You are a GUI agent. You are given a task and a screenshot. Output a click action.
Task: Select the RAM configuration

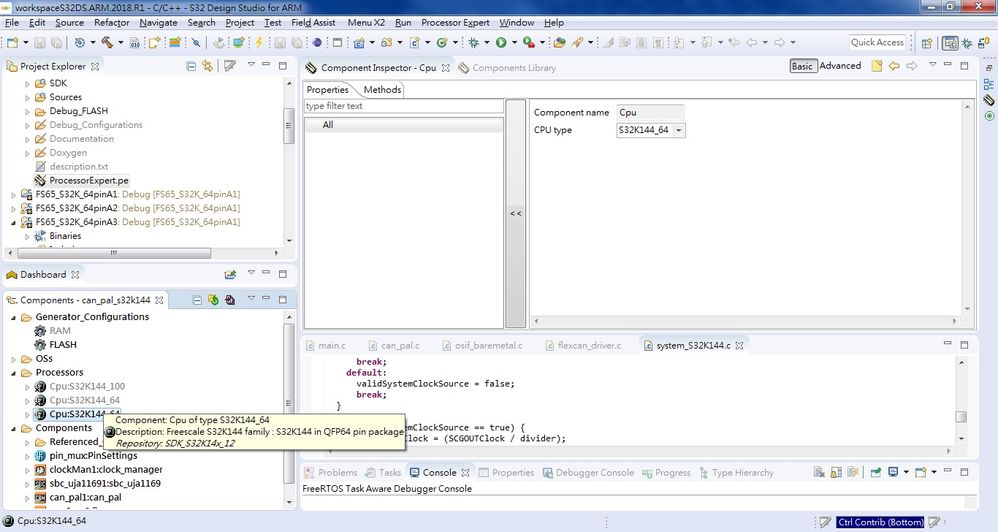pos(59,331)
